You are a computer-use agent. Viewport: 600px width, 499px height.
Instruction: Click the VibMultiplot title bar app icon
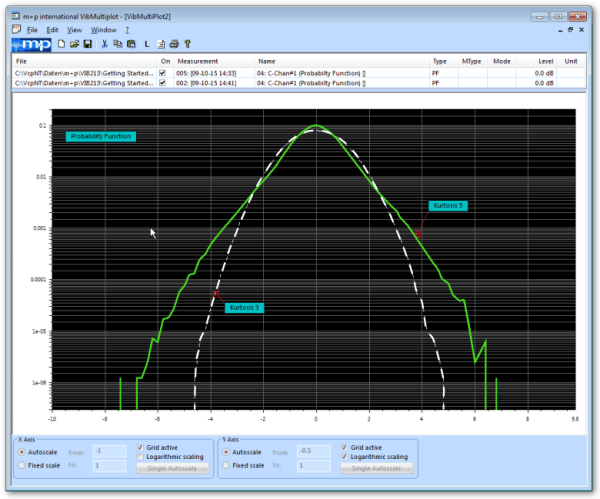click(x=16, y=16)
